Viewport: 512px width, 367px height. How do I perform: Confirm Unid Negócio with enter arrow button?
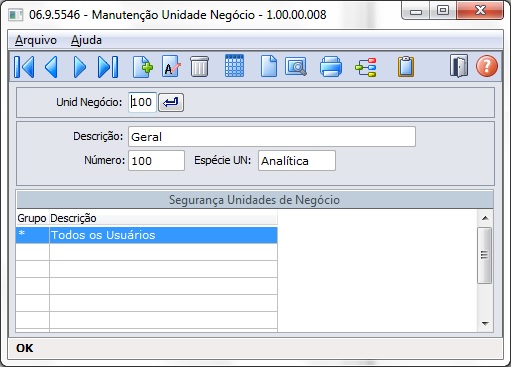[171, 102]
